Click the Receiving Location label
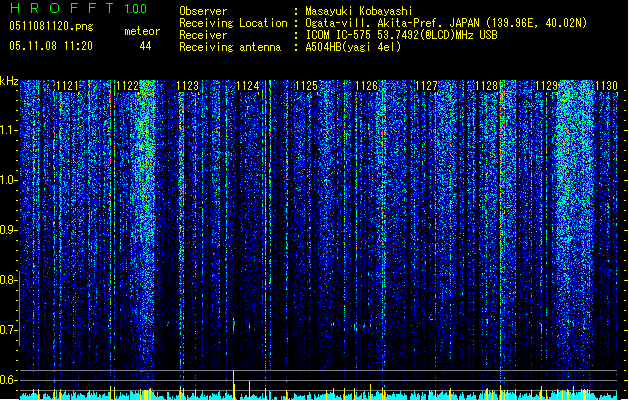 [x=233, y=23]
